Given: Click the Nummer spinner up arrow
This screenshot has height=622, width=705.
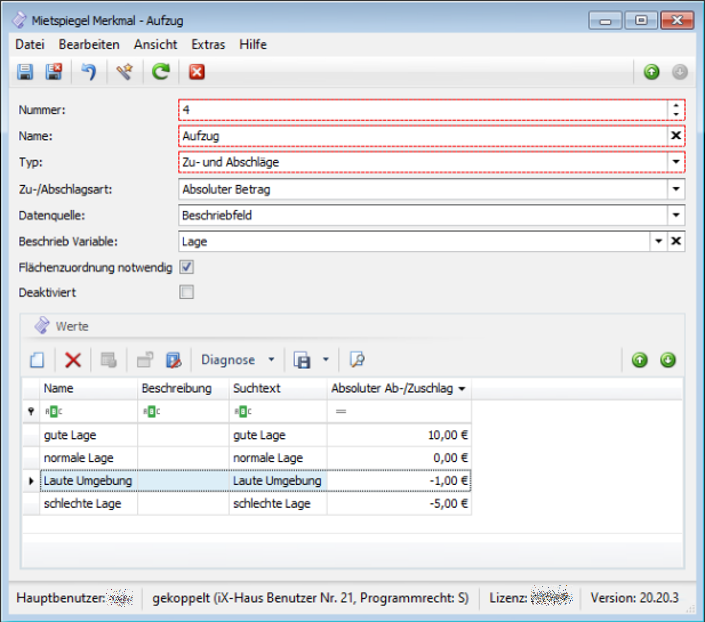Looking at the screenshot, I should [x=677, y=105].
